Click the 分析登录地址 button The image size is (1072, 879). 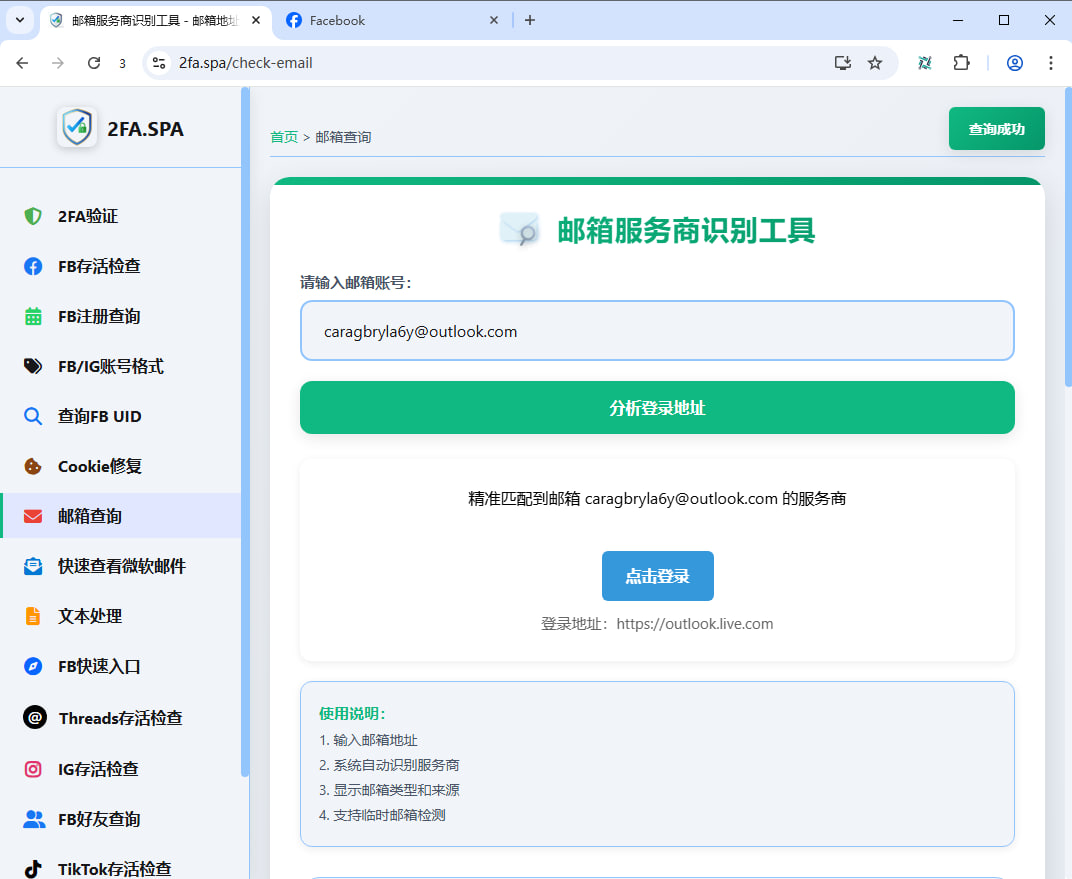tap(657, 407)
